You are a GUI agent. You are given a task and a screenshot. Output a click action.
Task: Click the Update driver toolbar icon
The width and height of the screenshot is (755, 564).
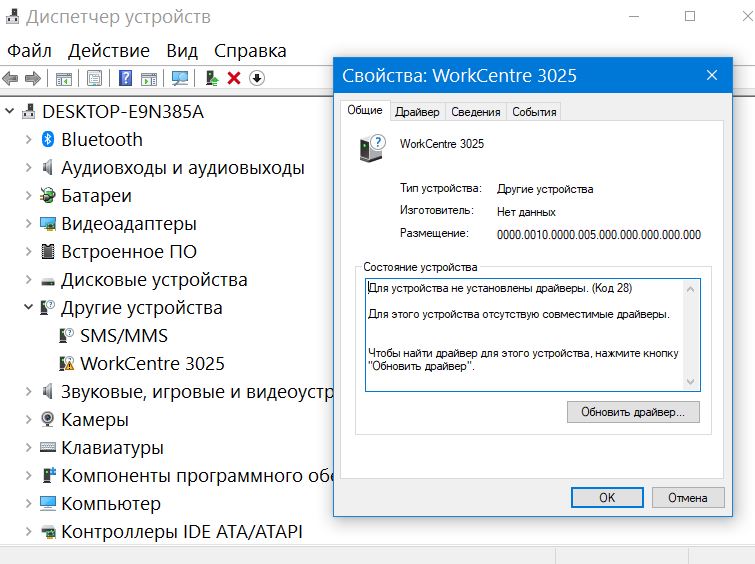pos(211,78)
